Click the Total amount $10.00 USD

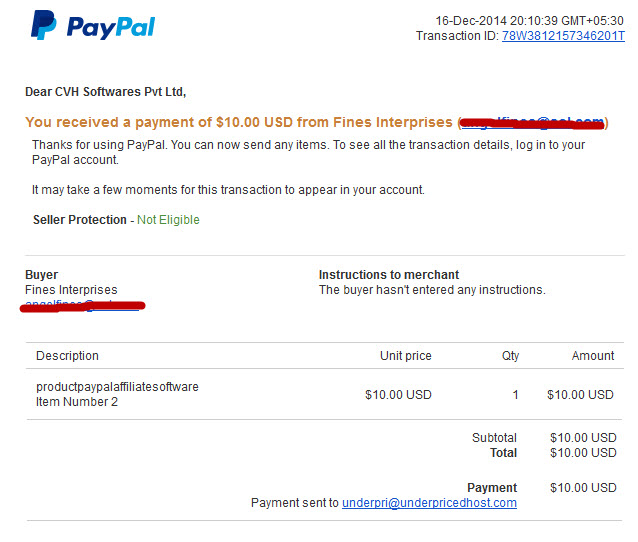(x=583, y=452)
